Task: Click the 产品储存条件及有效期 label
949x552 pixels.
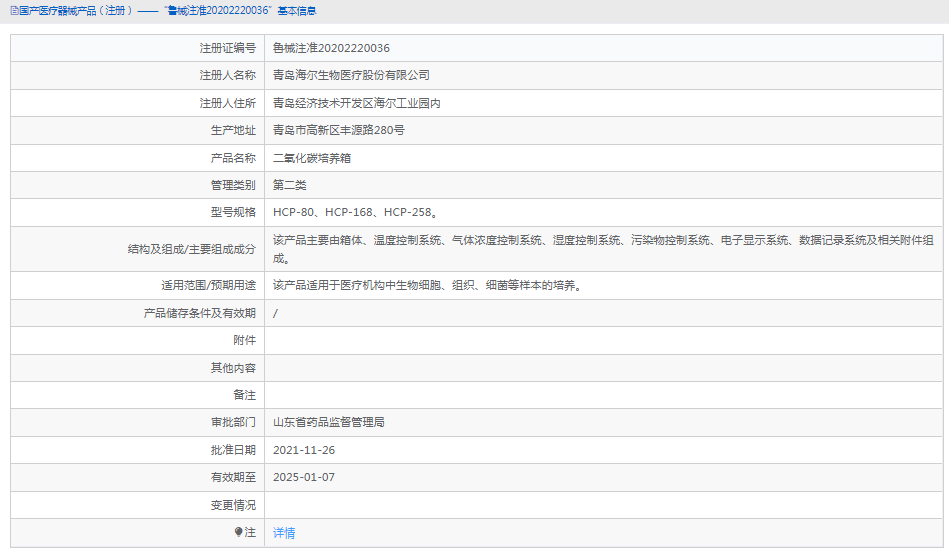Action: click(200, 313)
